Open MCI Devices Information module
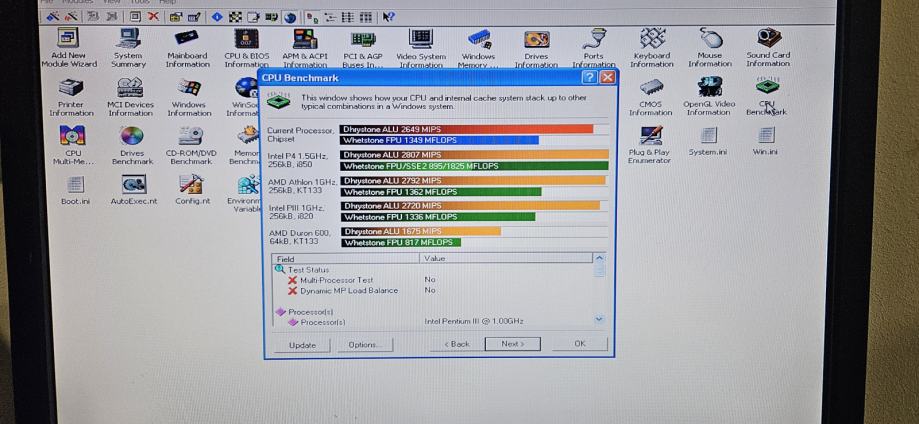 [130, 97]
